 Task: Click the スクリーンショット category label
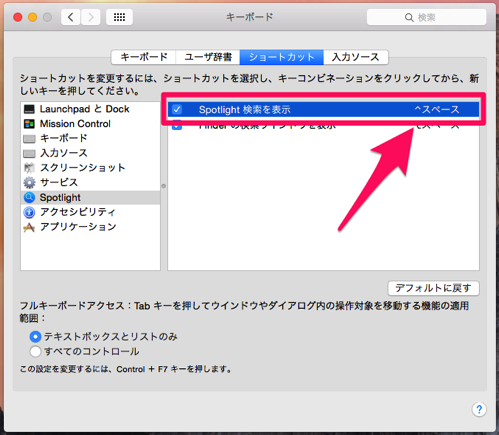coord(82,168)
